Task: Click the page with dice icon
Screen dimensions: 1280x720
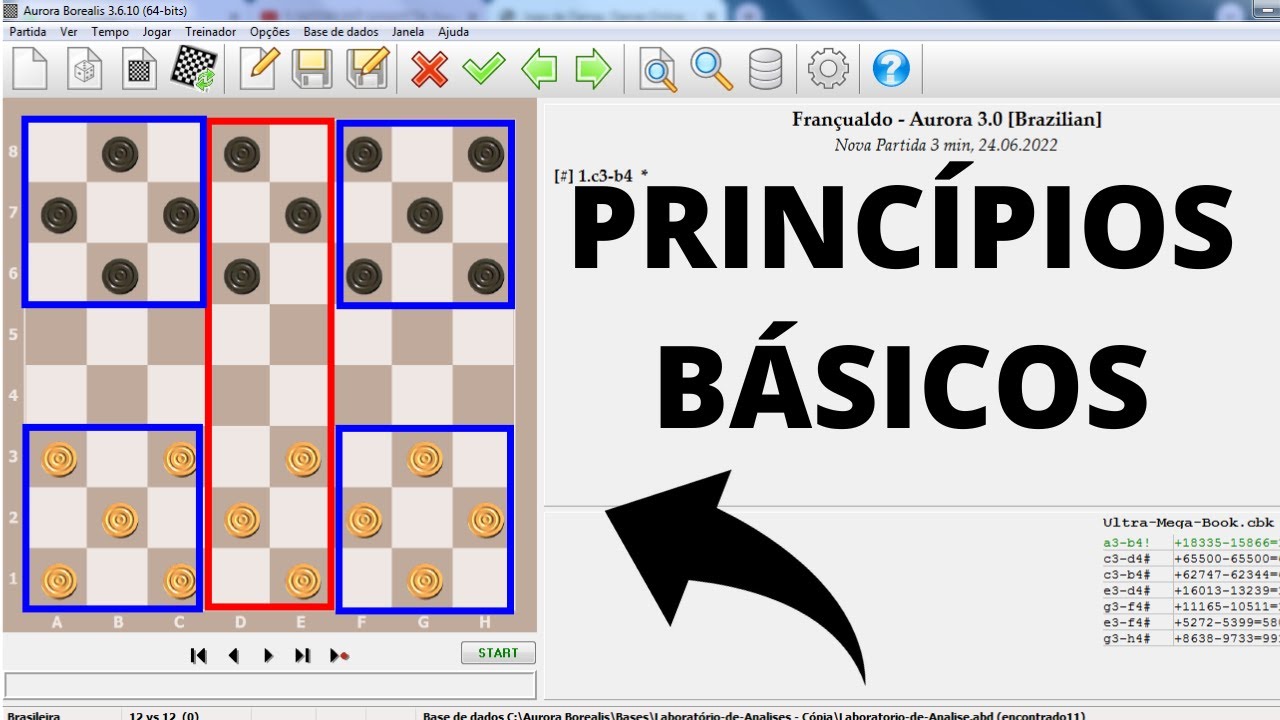Action: click(86, 69)
